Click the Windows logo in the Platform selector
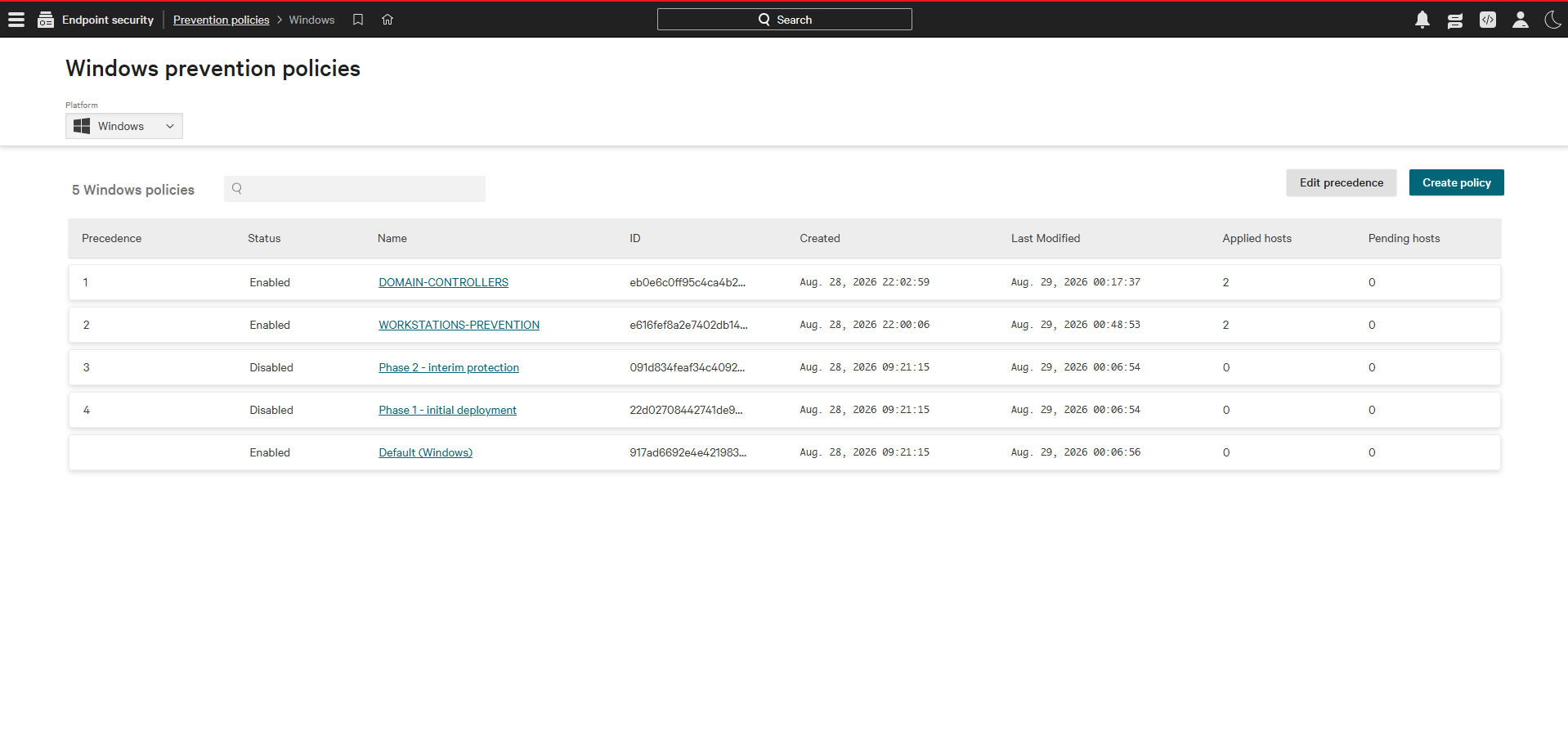1568x737 pixels. 82,126
